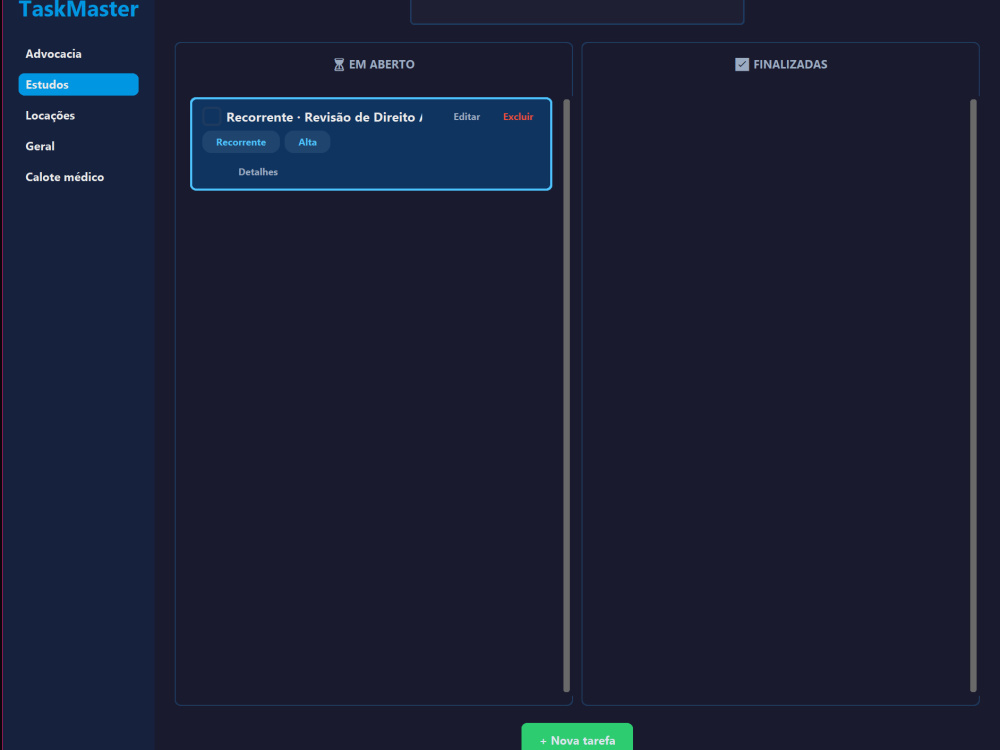Click the EM ABERTO heading text
The image size is (1000, 750).
coord(381,64)
